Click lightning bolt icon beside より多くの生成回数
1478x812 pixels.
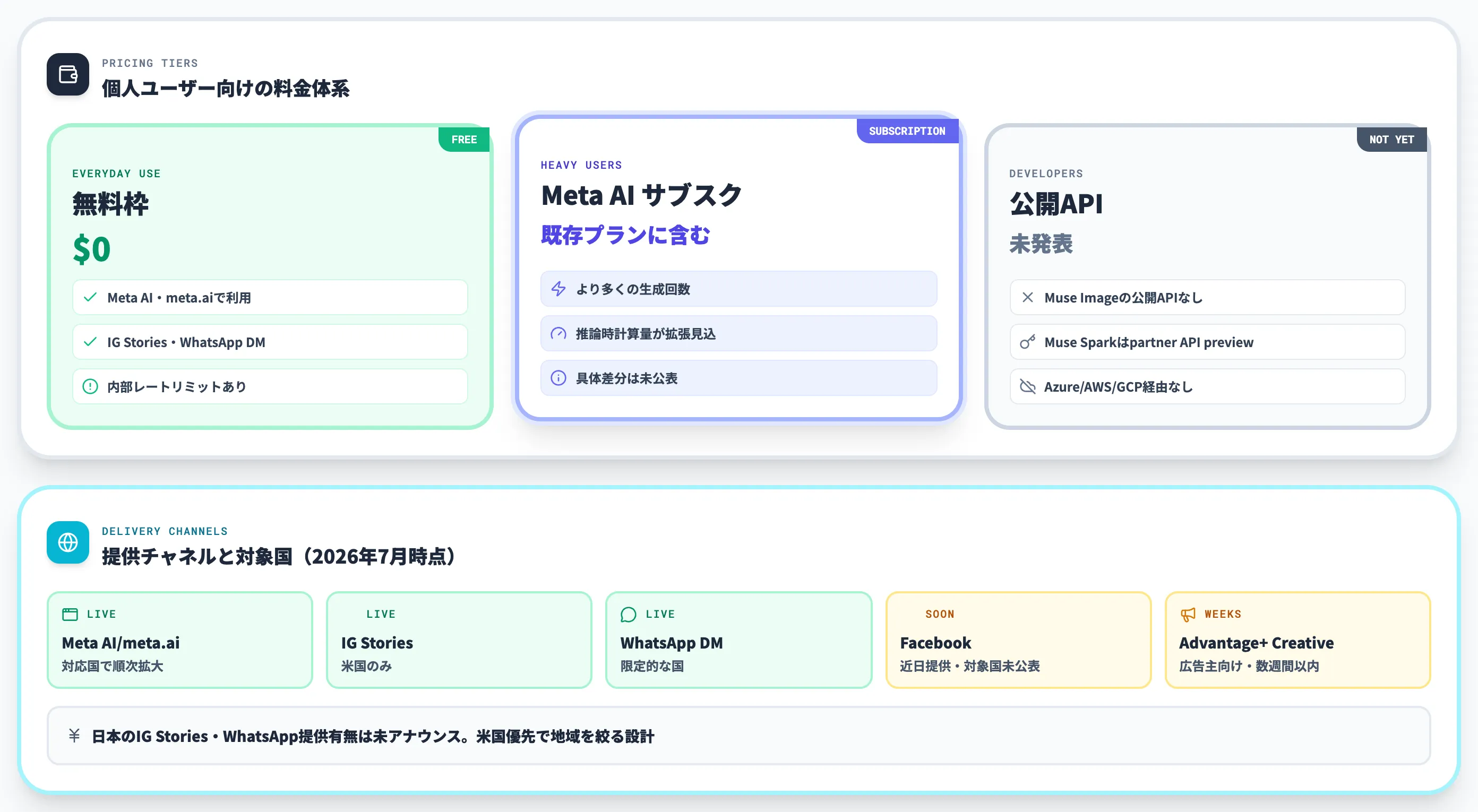click(558, 289)
